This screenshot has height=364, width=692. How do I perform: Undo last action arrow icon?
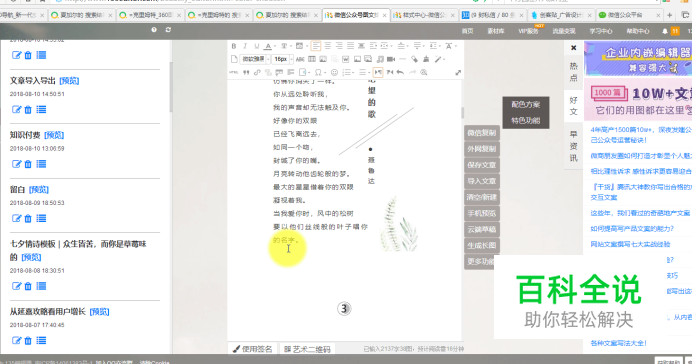(400, 72)
